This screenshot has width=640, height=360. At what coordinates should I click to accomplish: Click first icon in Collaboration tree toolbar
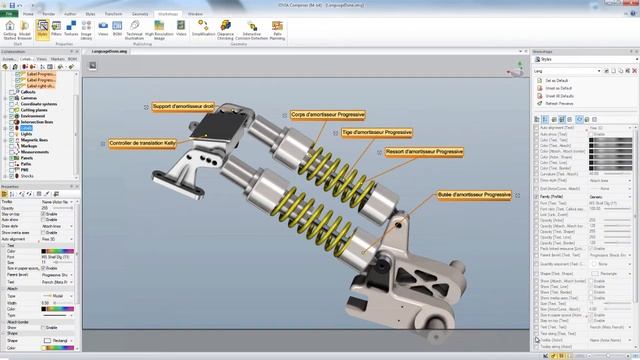5,67
